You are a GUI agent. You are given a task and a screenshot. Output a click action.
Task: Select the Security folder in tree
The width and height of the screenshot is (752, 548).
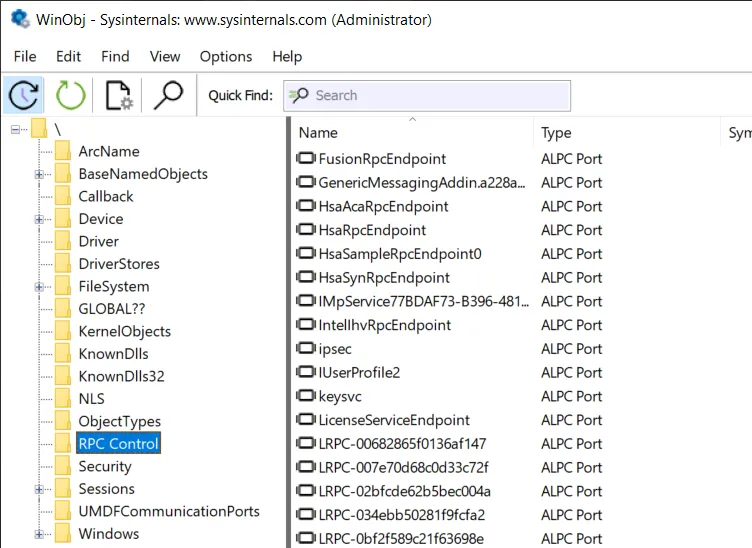105,466
